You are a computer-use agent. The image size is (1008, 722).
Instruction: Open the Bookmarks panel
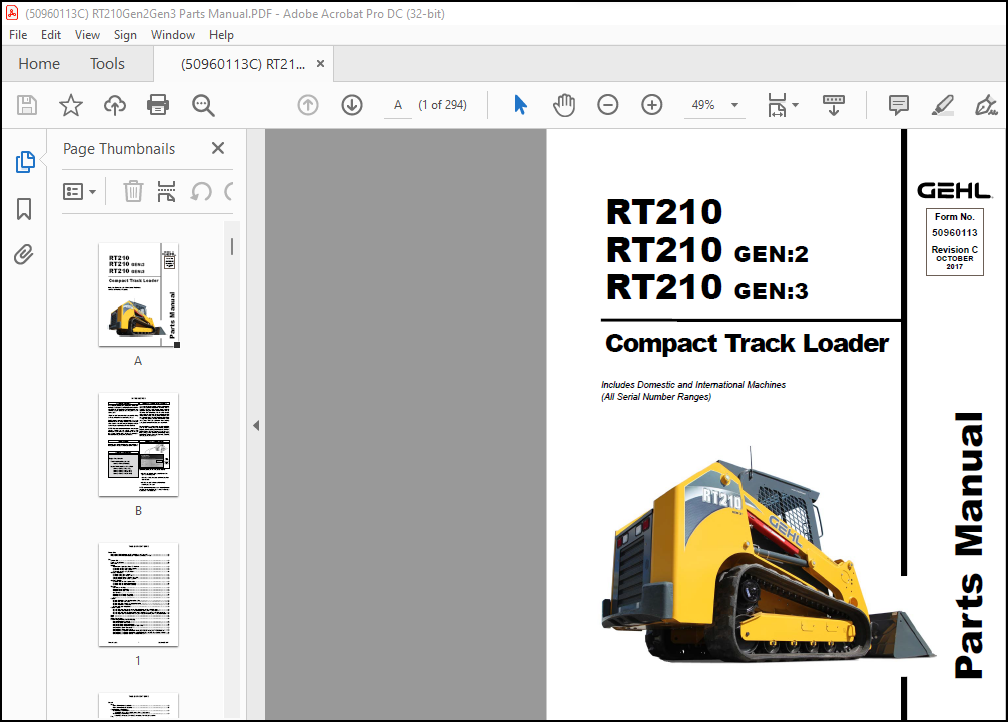[24, 209]
